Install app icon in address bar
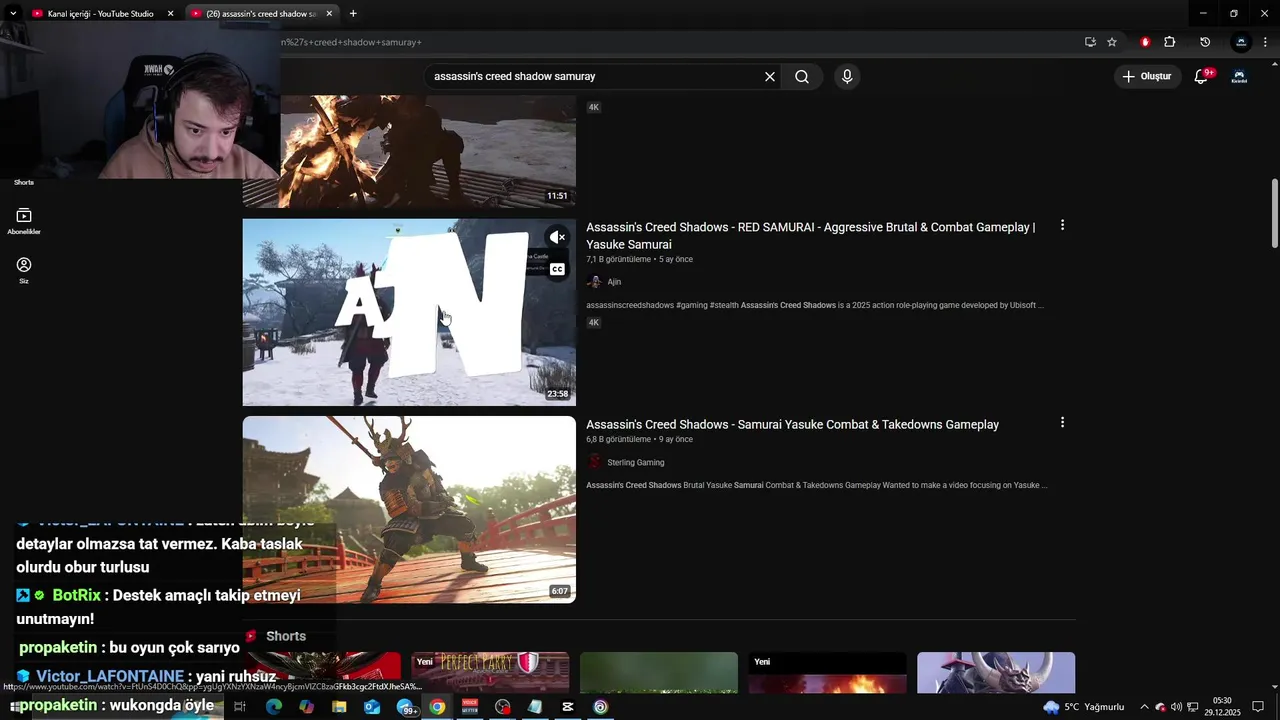Viewport: 1280px width, 720px height. pos(1090,42)
